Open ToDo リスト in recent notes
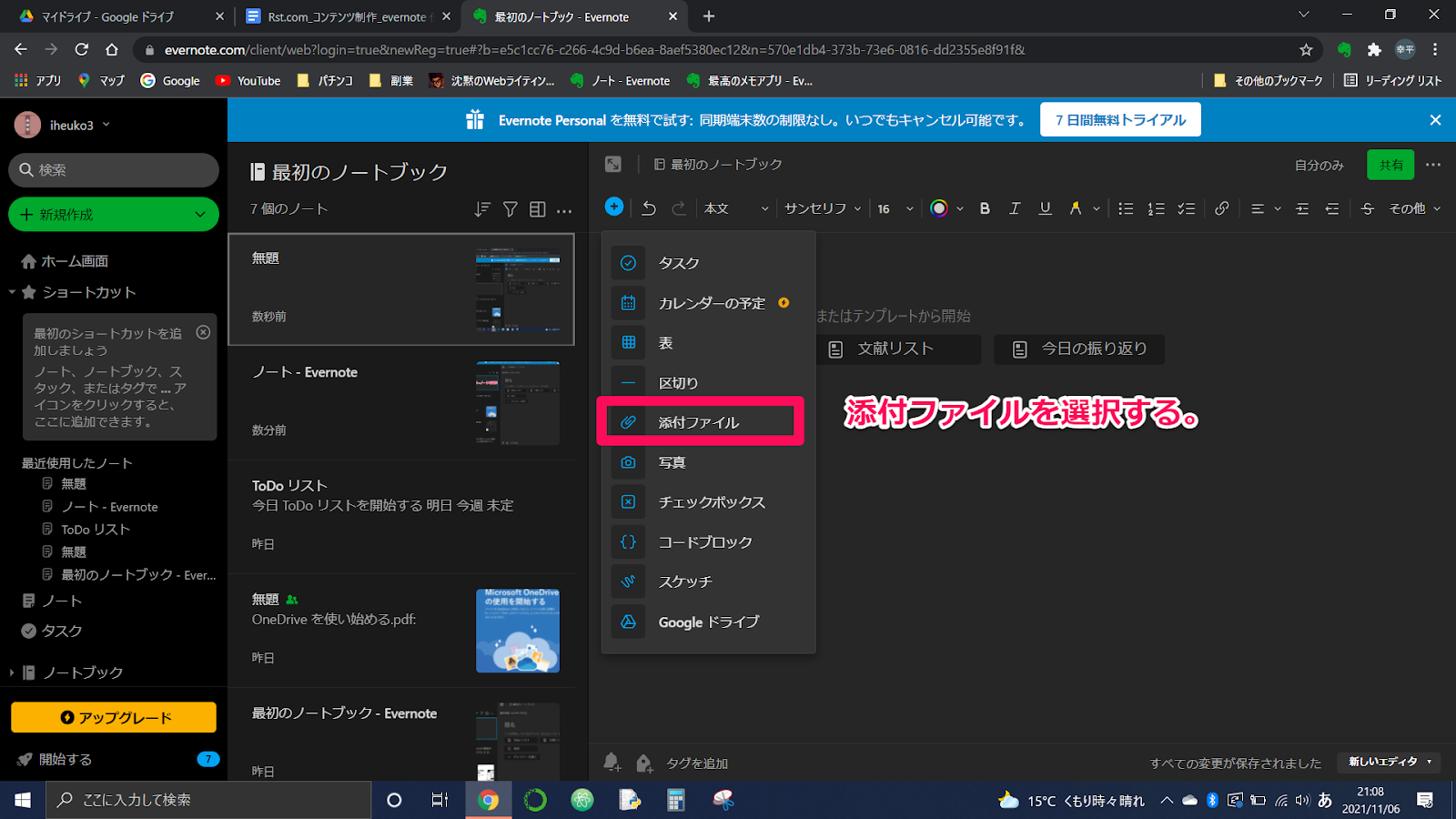The height and width of the screenshot is (819, 1456). tap(96, 529)
